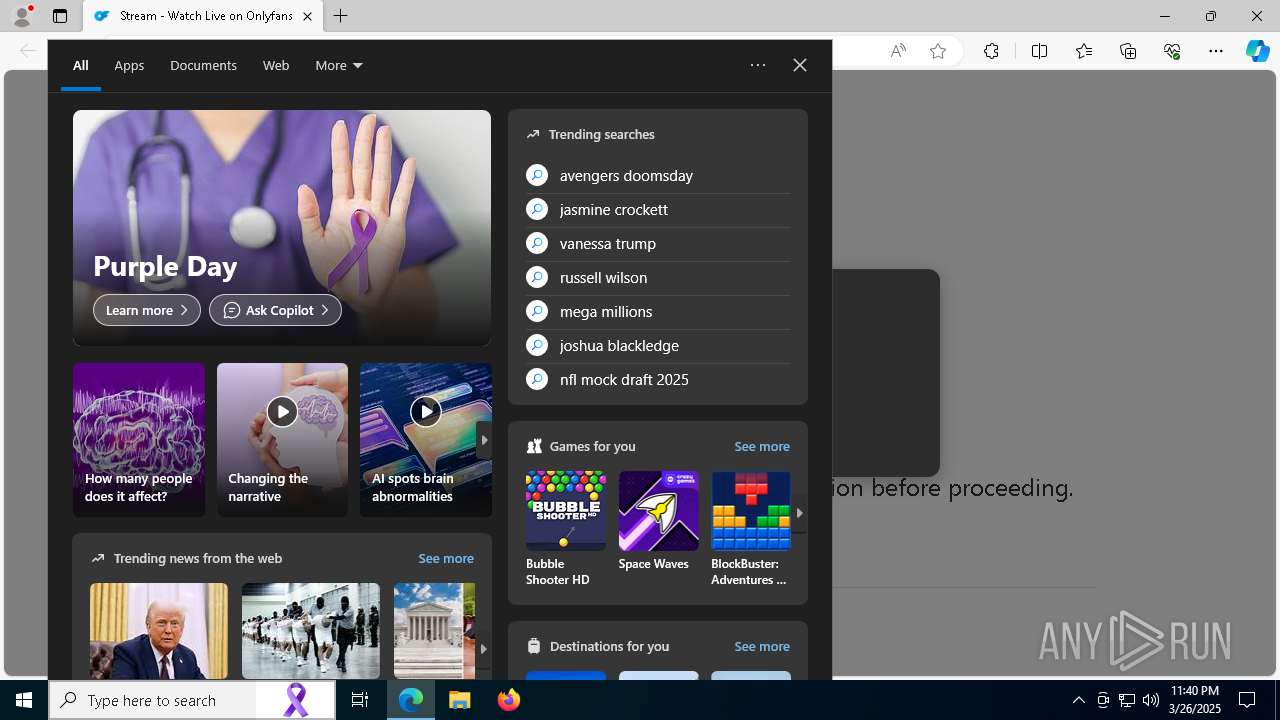The height and width of the screenshot is (720, 1280).
Task: Switch to the Apps search tab
Action: coord(129,65)
